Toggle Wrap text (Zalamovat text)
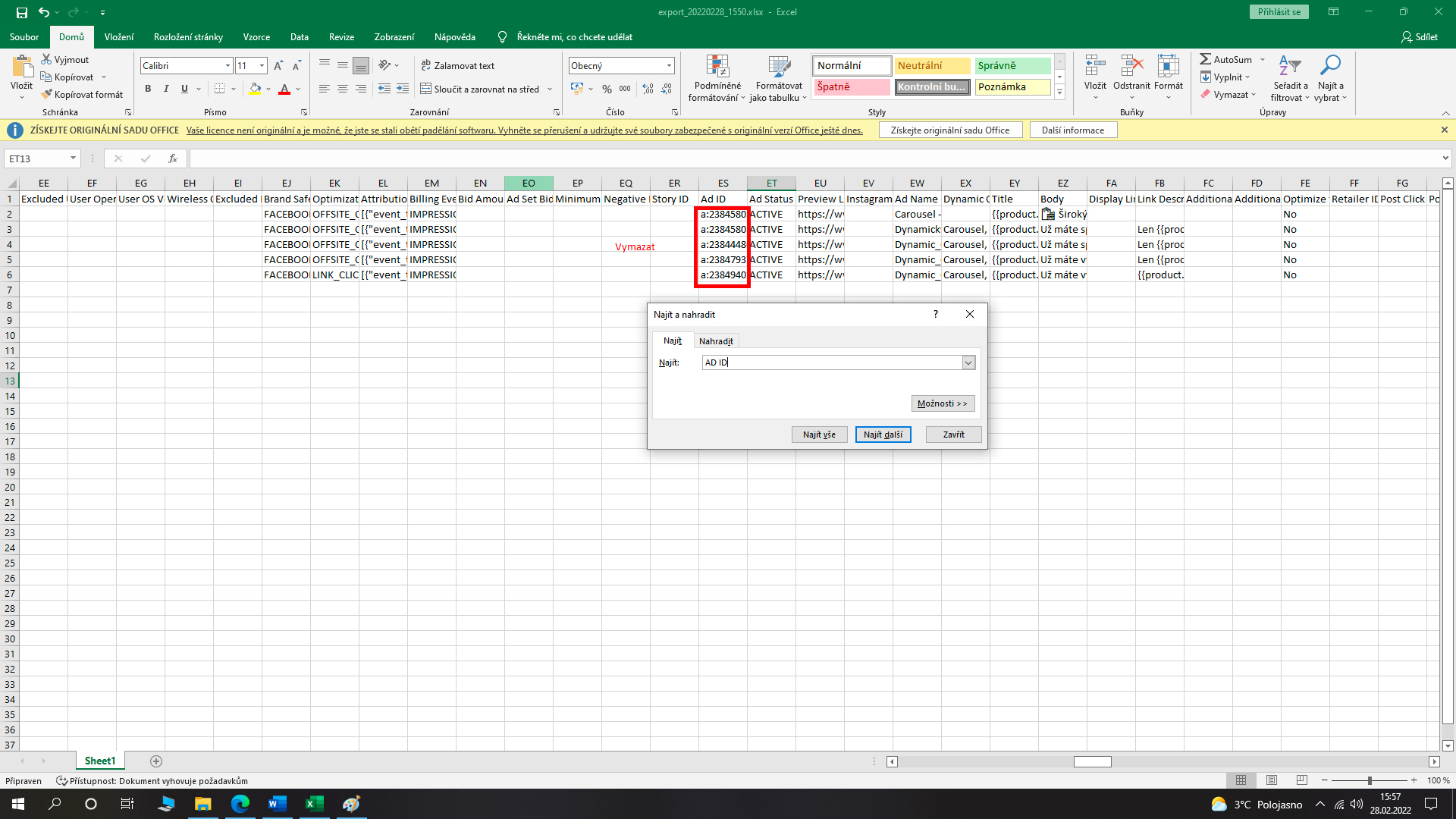 (458, 66)
